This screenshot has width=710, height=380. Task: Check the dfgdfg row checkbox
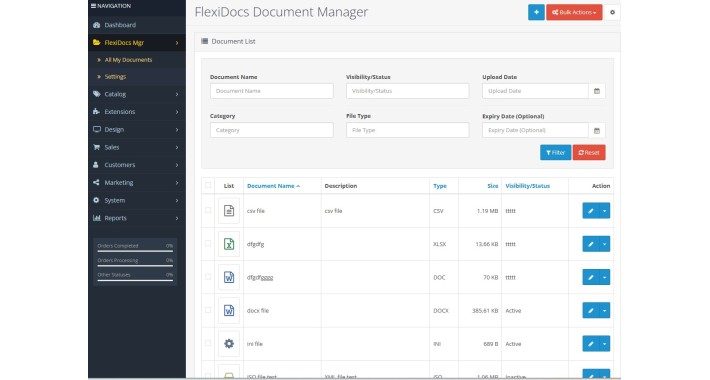(208, 243)
